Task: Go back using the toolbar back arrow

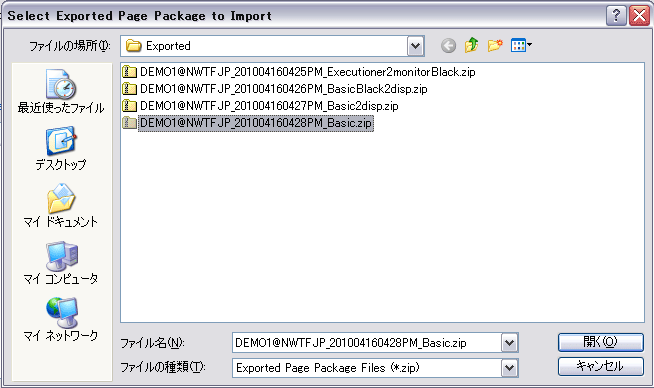Action: 448,45
